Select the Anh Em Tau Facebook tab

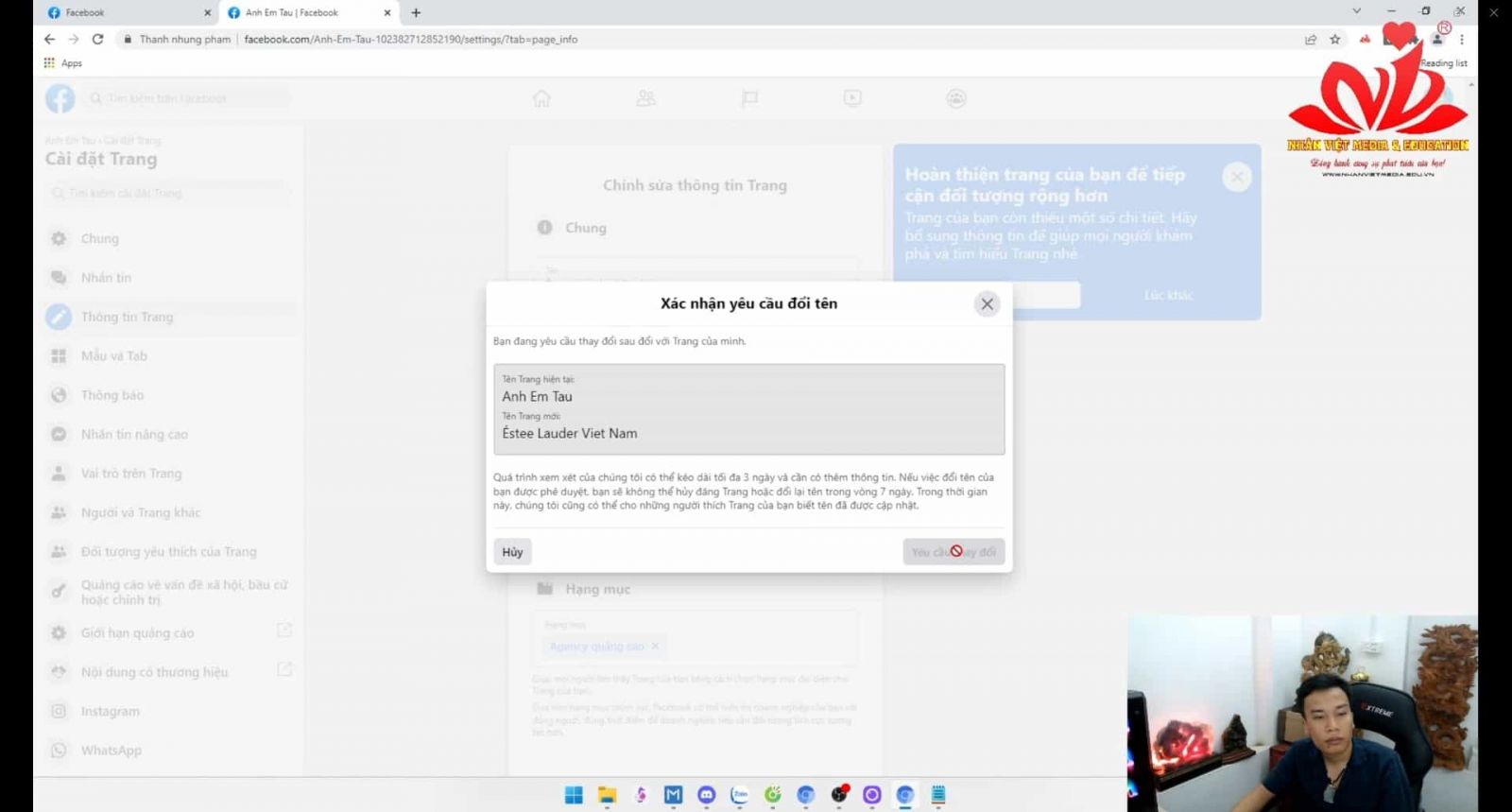pos(307,12)
